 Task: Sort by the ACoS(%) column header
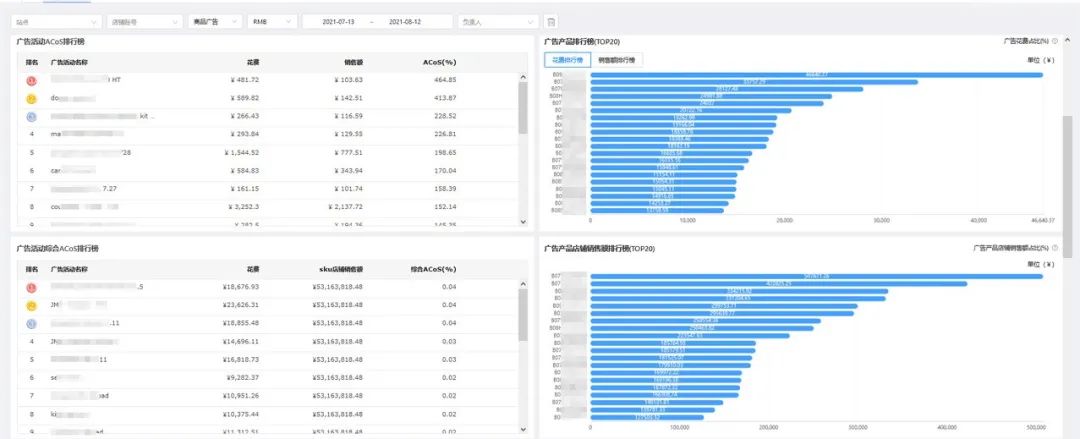(439, 61)
